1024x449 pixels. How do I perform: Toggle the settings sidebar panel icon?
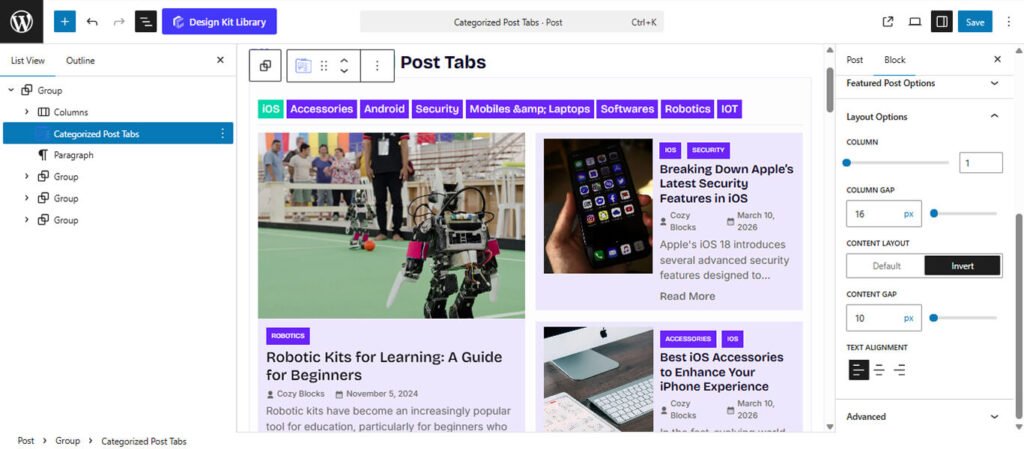(940, 21)
